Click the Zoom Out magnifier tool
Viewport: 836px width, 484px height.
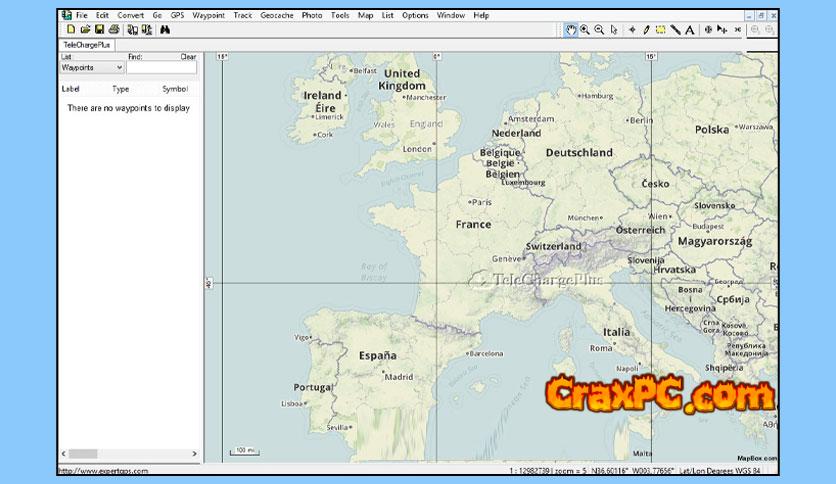(599, 30)
